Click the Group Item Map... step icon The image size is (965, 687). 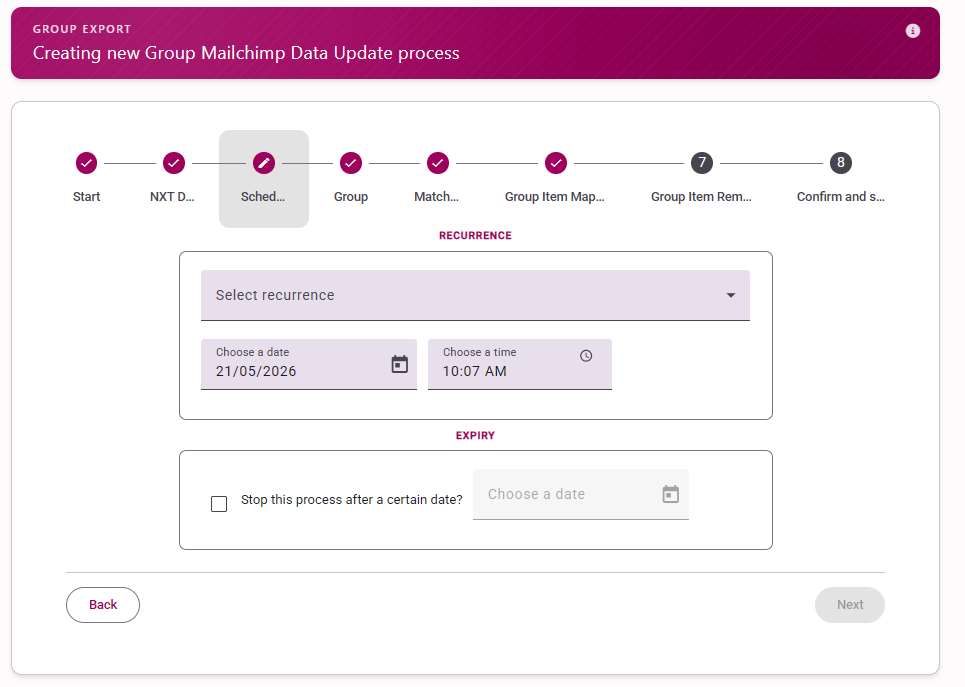(556, 163)
